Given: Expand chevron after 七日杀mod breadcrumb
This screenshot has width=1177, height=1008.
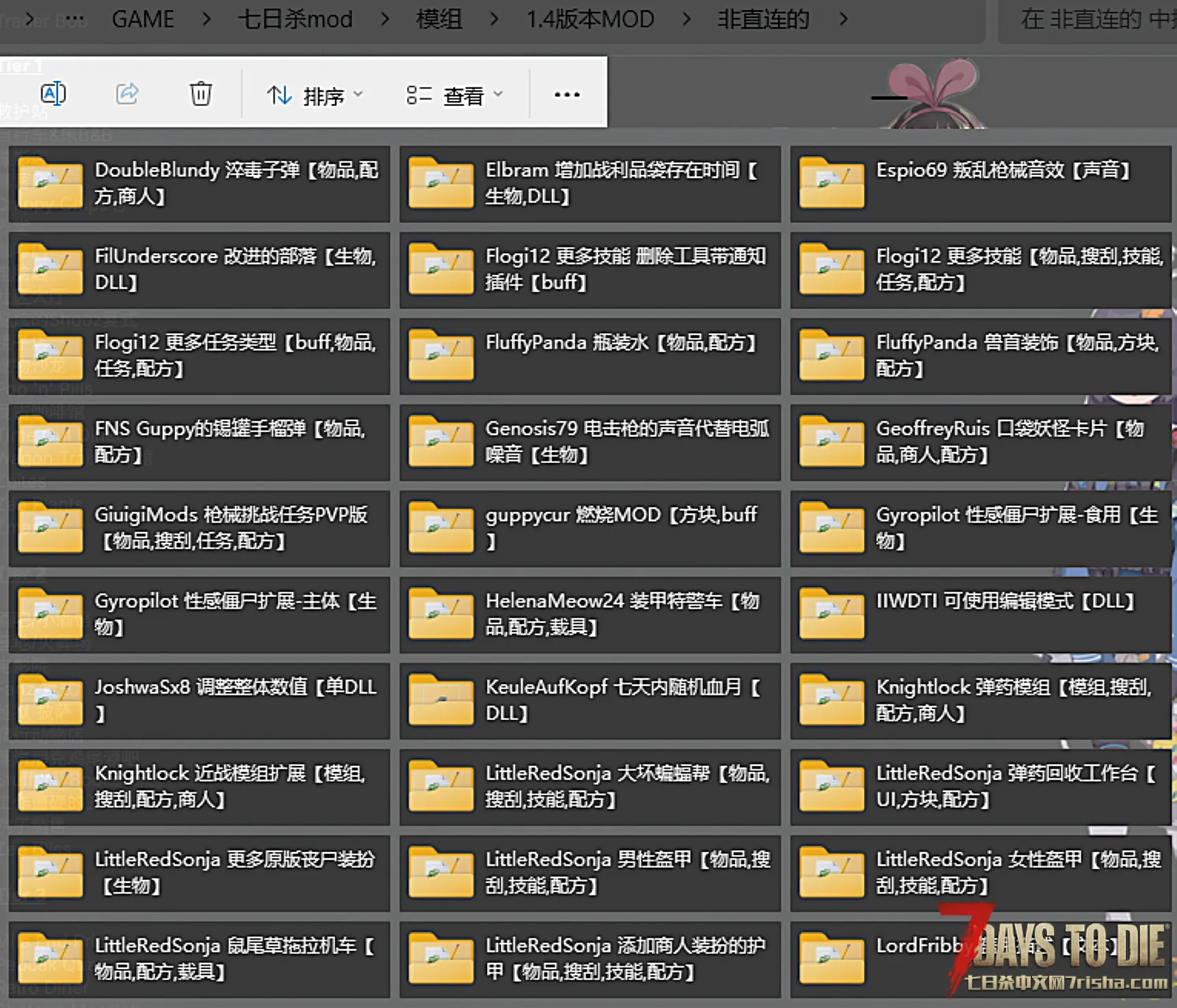Looking at the screenshot, I should [385, 19].
